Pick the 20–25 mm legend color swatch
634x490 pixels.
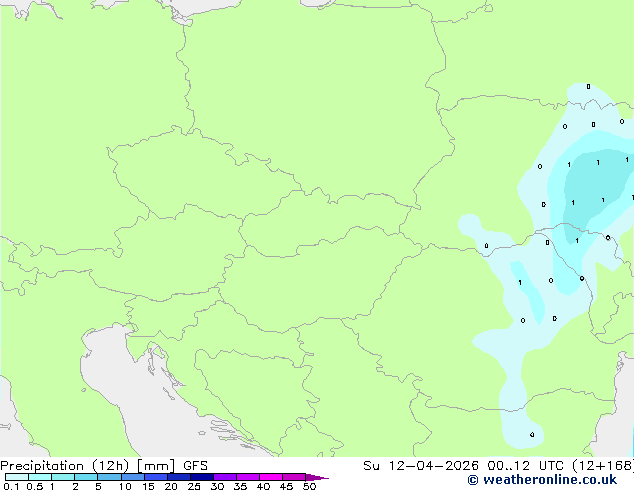pos(178,477)
